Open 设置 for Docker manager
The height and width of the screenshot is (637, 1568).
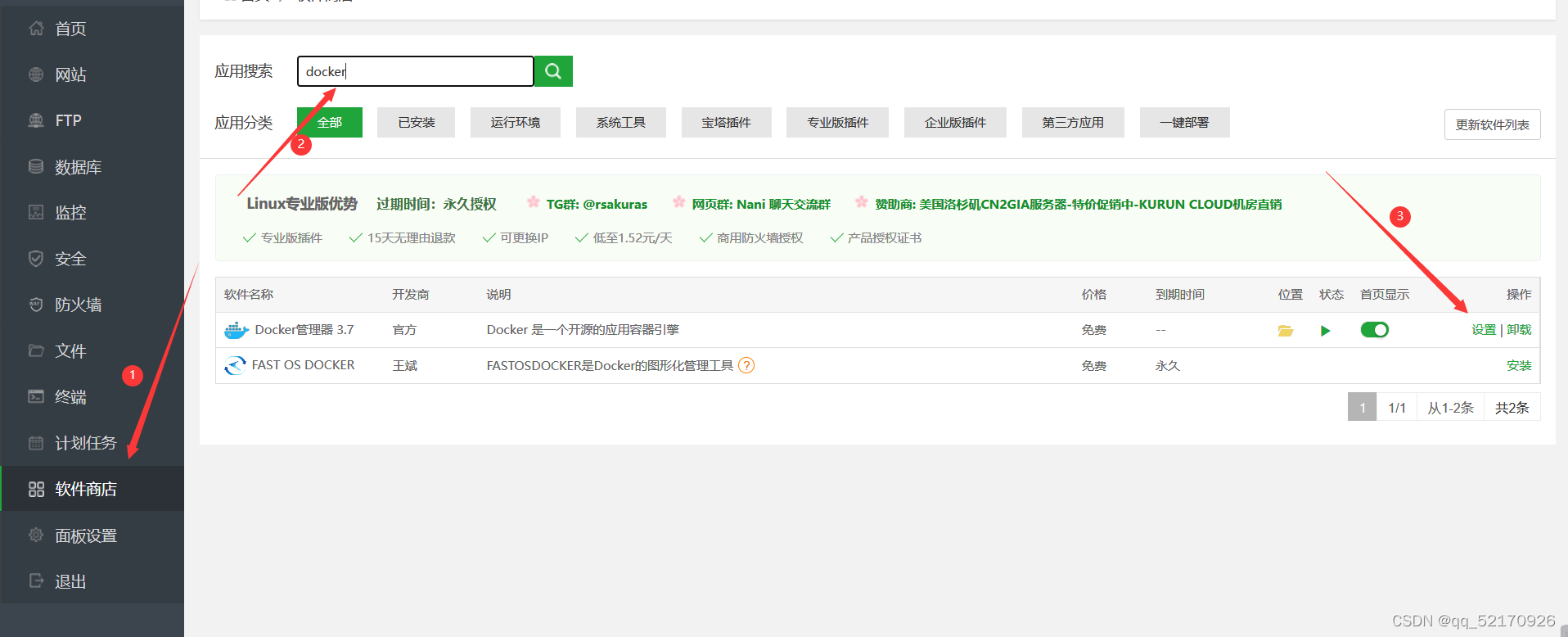click(1484, 330)
